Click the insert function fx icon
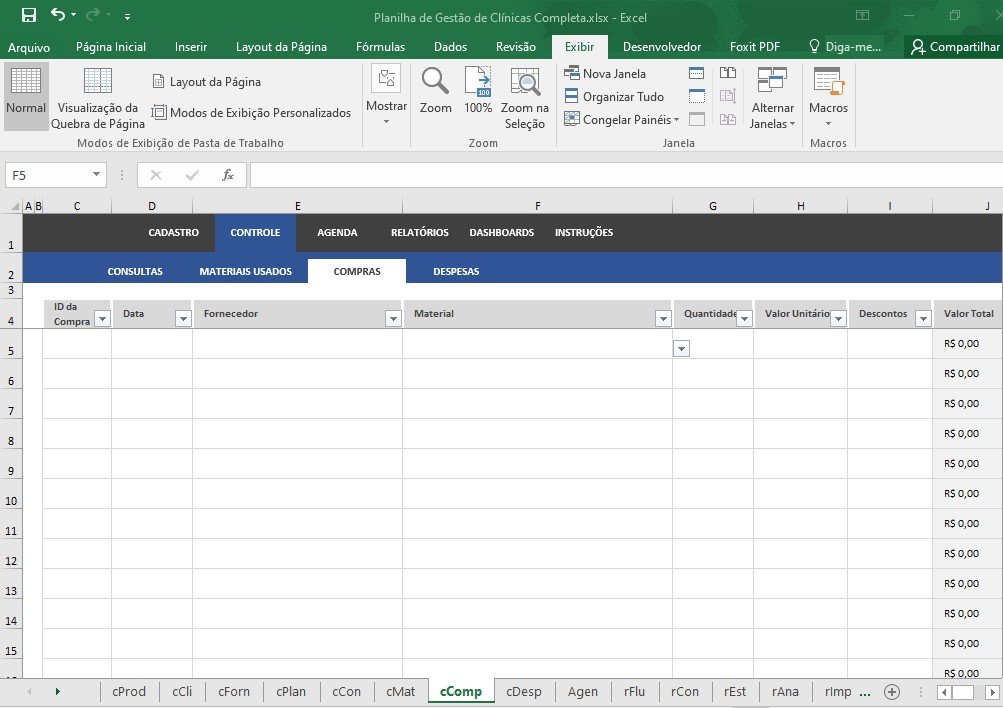Screen dimensions: 1003x708 pyautogui.click(x=228, y=175)
